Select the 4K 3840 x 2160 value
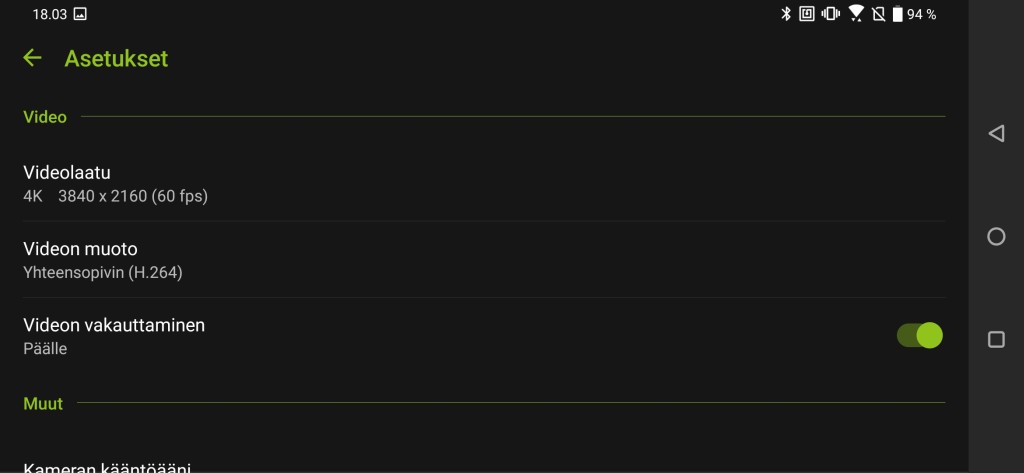Image resolution: width=1024 pixels, height=473 pixels. (116, 196)
